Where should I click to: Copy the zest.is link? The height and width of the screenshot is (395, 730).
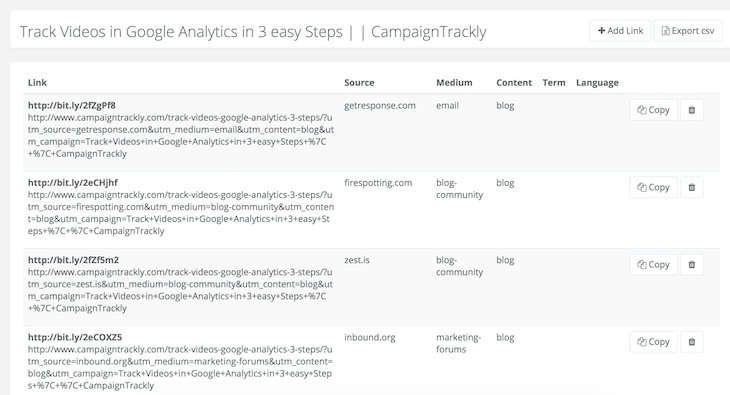click(x=653, y=265)
